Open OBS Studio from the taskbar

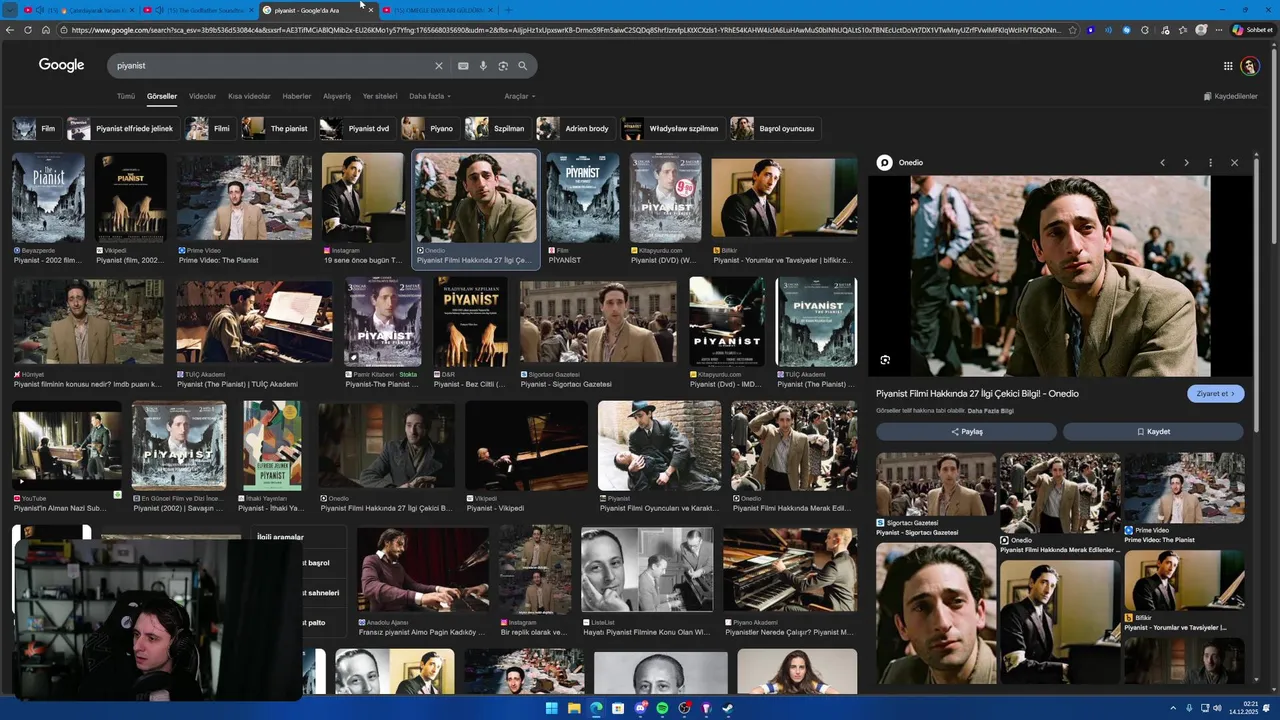[684, 709]
